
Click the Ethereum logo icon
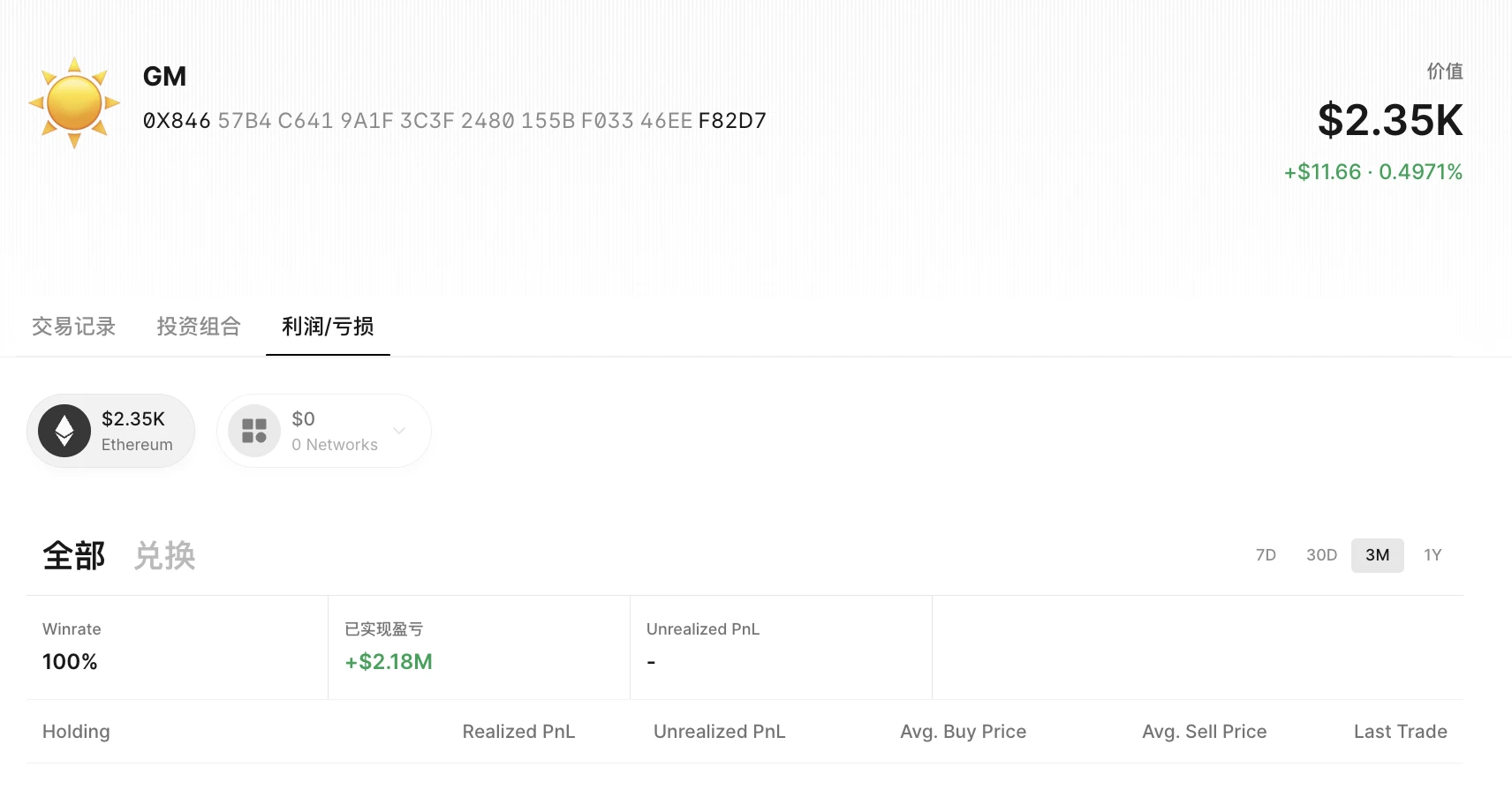64,431
